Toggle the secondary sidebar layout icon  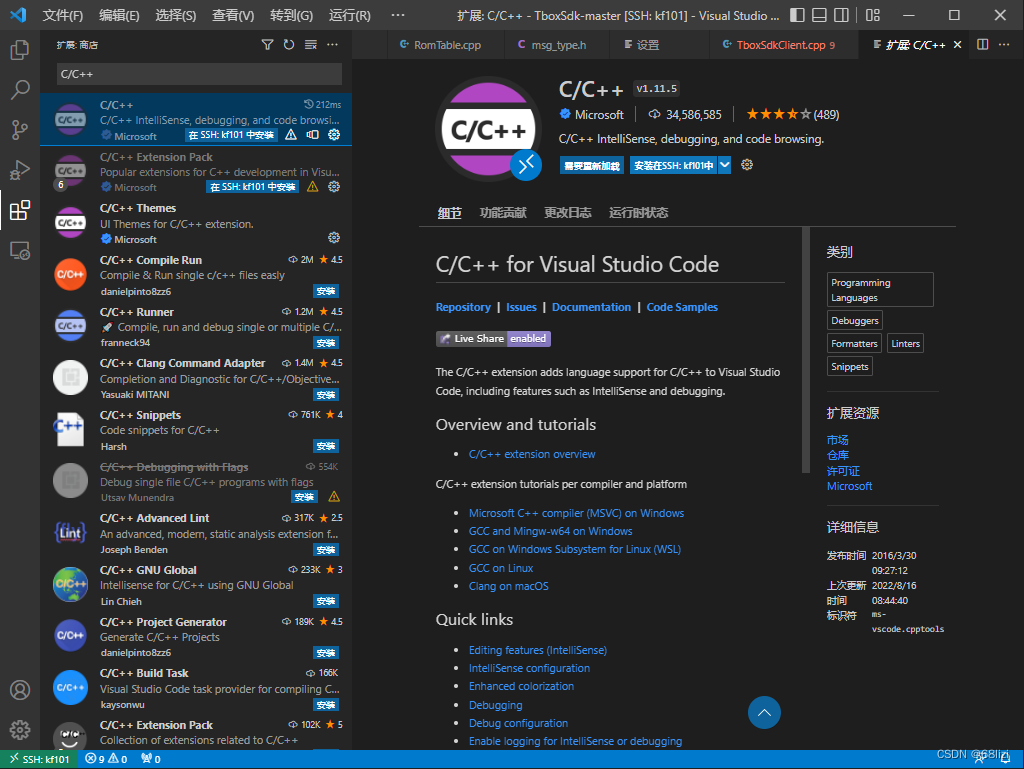[842, 15]
